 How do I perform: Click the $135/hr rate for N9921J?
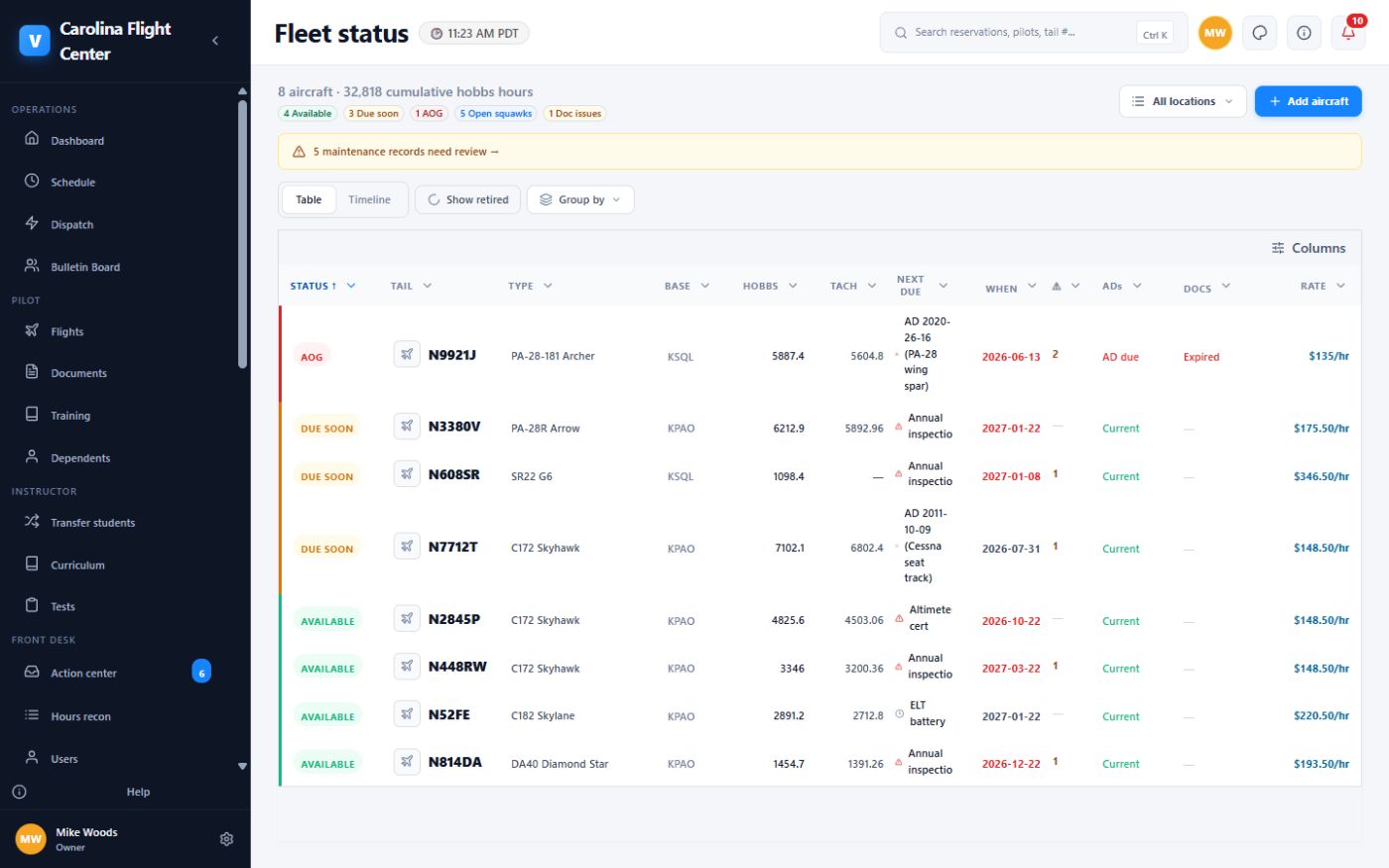click(x=1328, y=356)
